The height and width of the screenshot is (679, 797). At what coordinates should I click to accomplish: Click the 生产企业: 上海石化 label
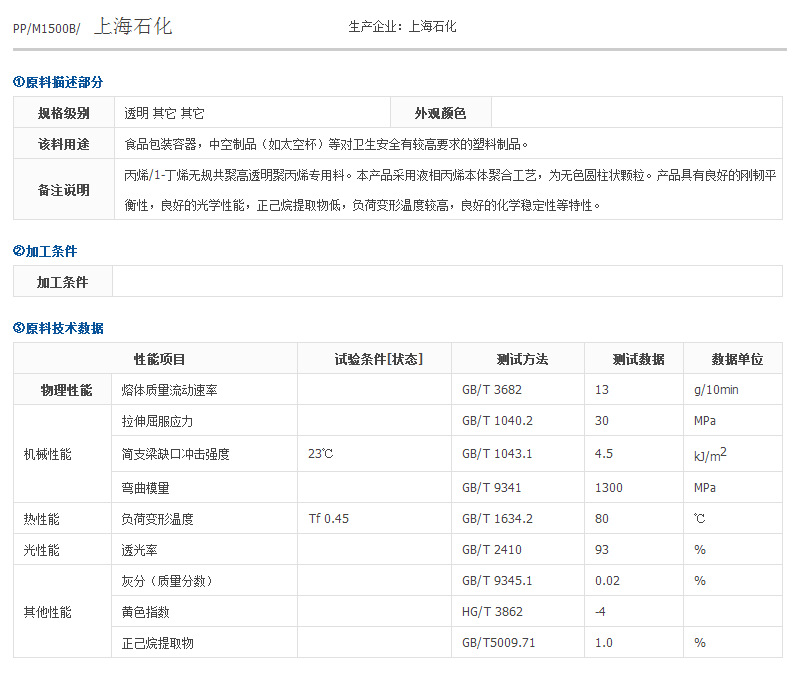click(402, 26)
